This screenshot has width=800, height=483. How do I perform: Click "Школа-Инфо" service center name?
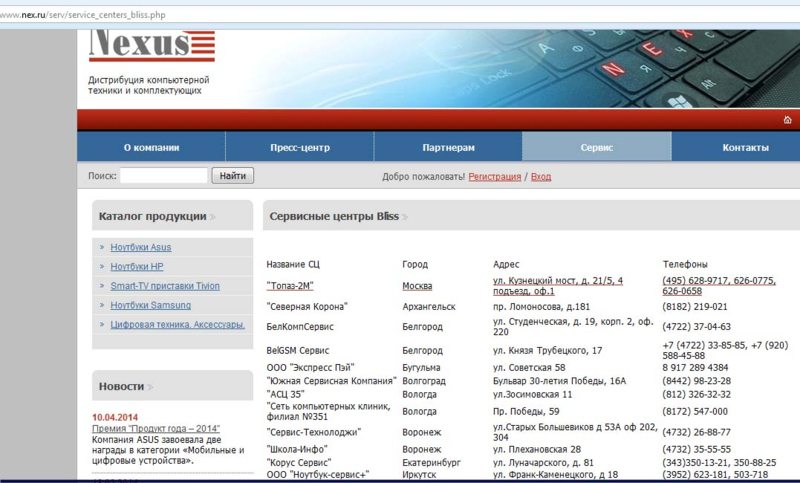[297, 449]
